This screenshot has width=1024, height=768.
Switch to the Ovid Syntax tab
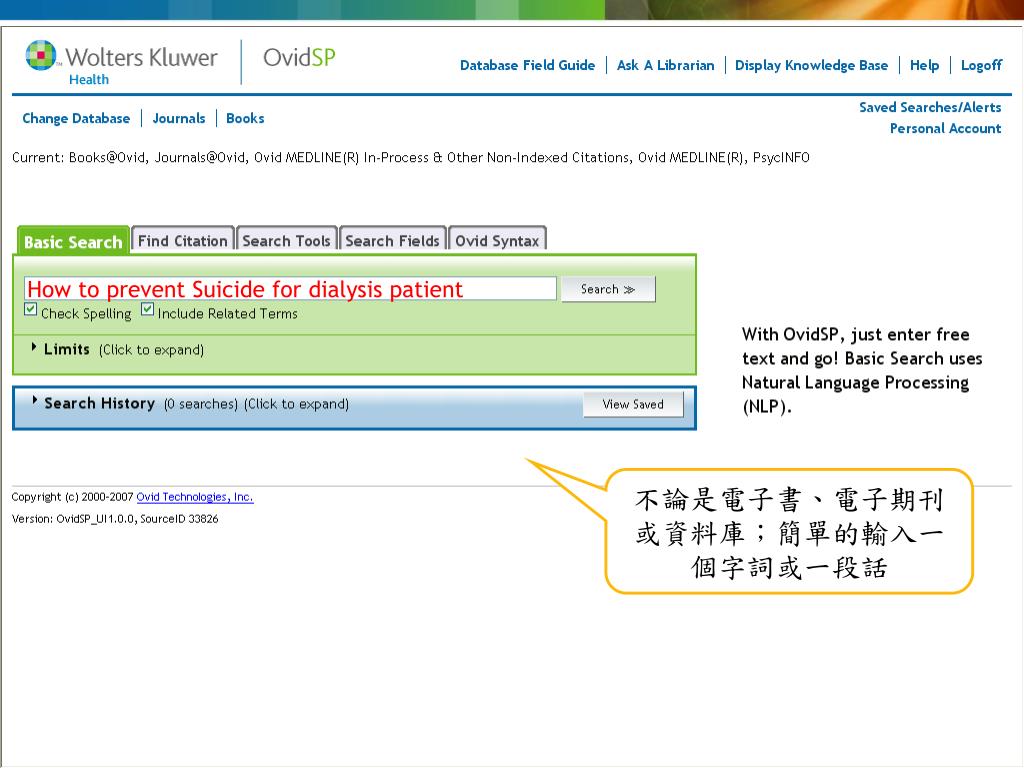pyautogui.click(x=497, y=240)
